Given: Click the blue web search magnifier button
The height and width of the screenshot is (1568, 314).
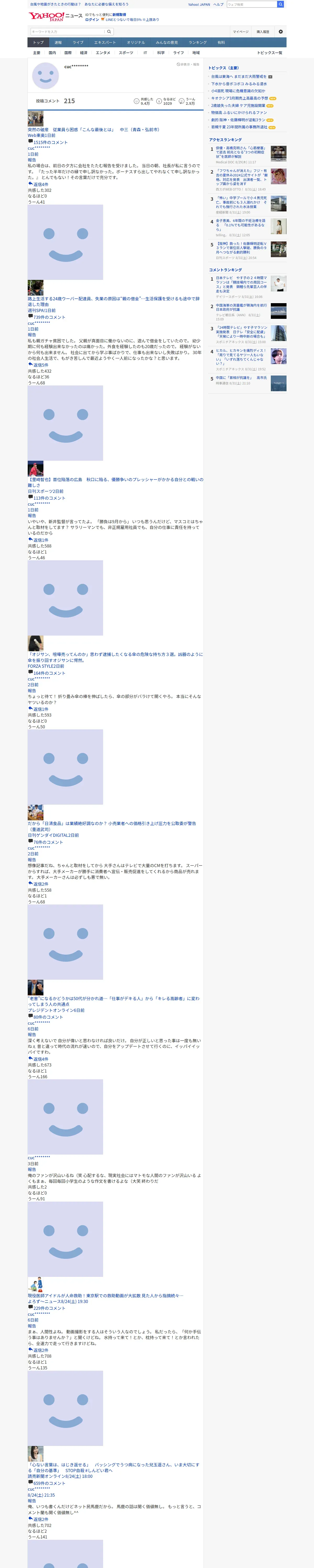Looking at the screenshot, I should point(281,4).
